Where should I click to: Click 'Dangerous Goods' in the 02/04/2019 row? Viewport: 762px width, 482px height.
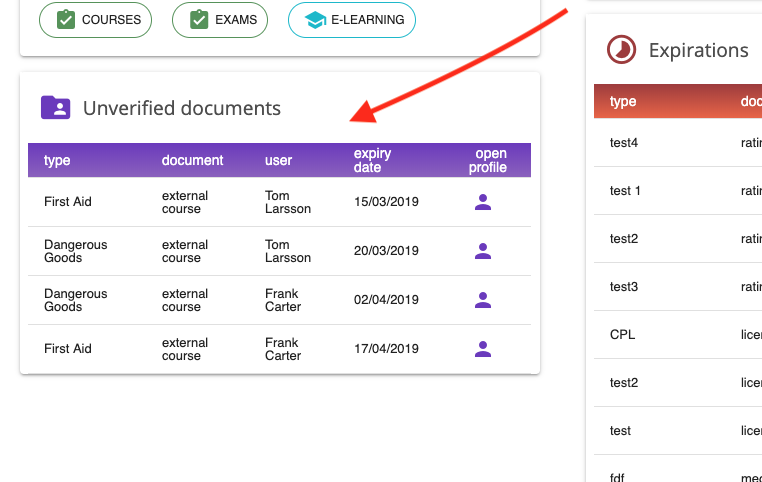click(75, 300)
